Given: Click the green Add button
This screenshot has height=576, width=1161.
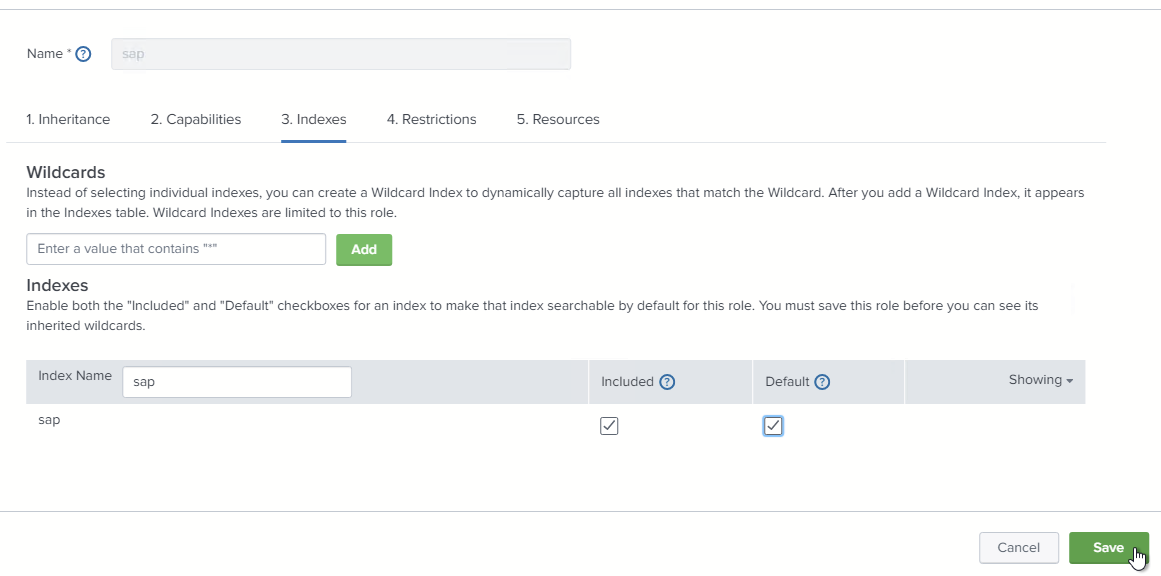Looking at the screenshot, I should tap(364, 248).
